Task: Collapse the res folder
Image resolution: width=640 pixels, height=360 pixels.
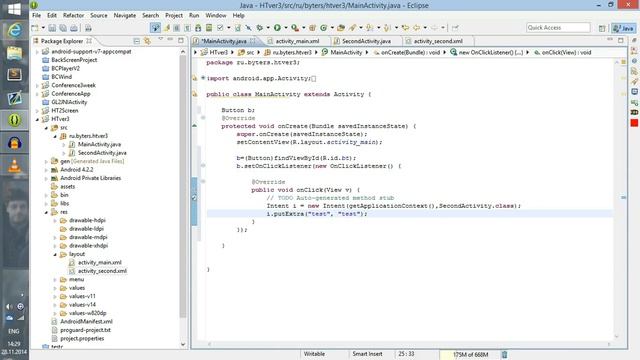Action: coord(47,212)
